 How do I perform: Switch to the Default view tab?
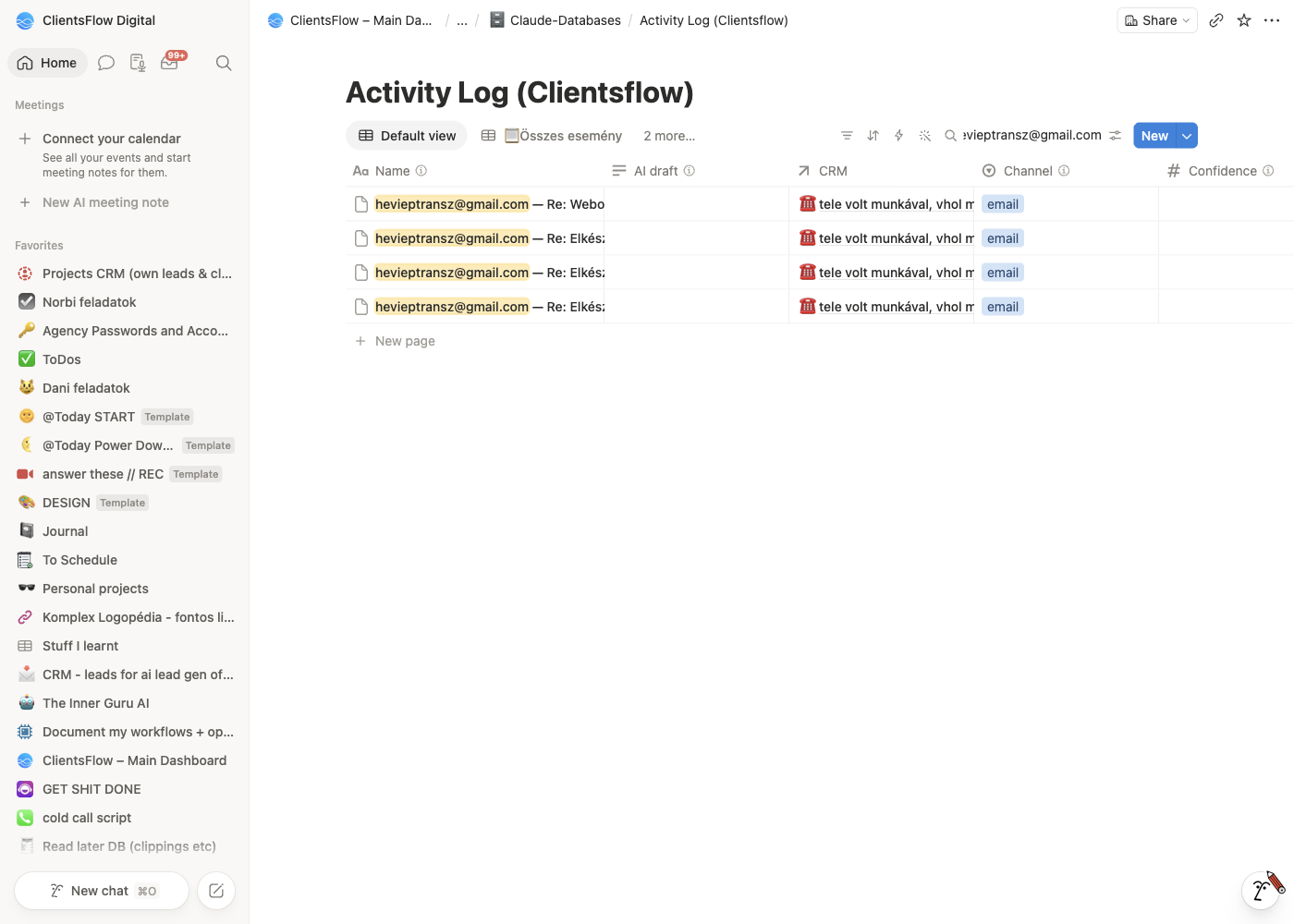coord(407,136)
